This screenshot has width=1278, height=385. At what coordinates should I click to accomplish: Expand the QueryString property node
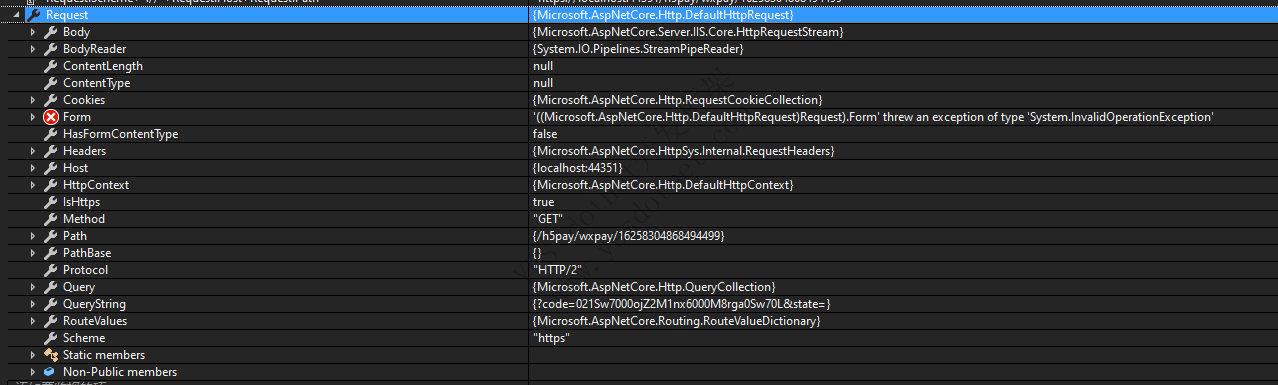[32, 304]
